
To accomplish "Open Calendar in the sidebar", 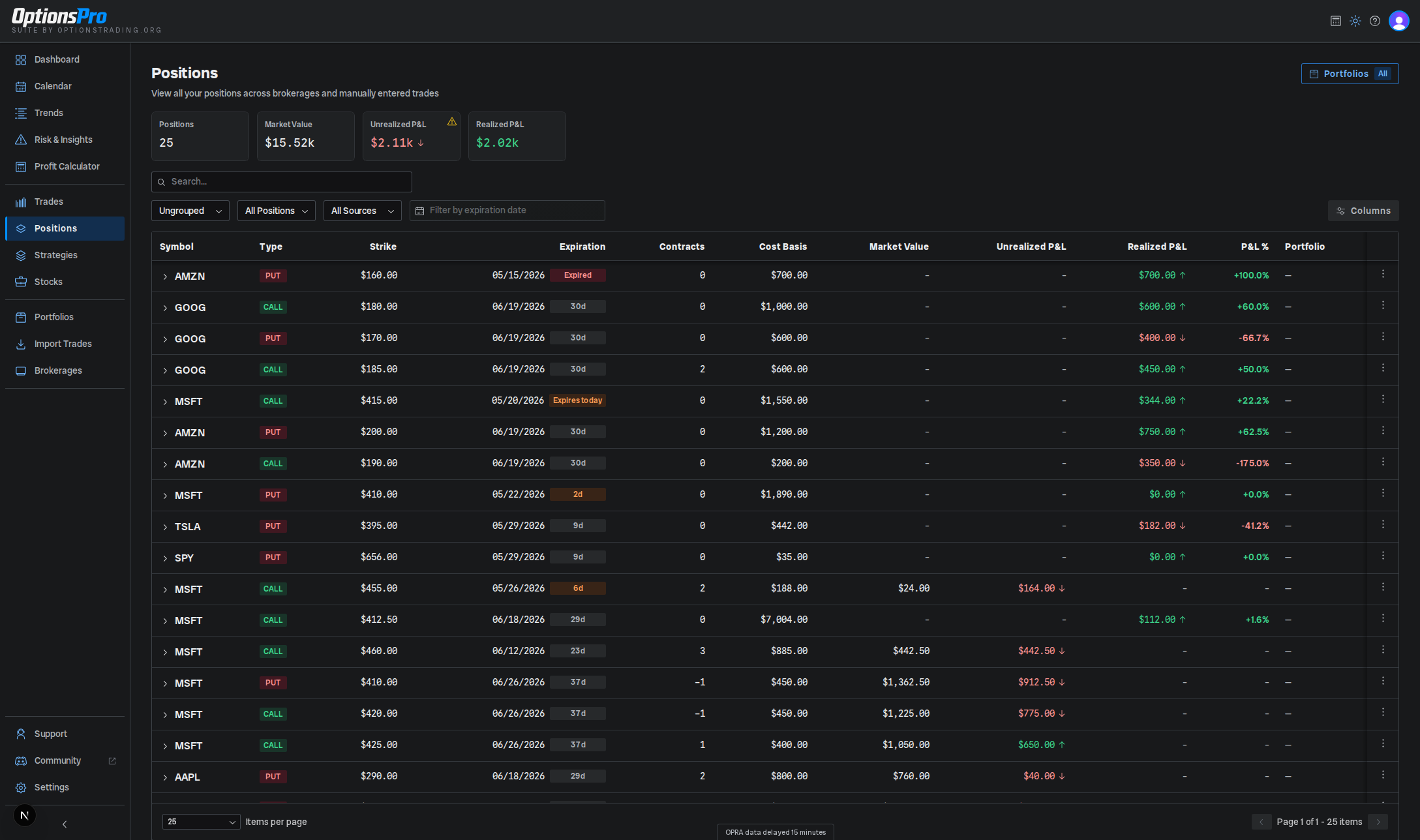I will point(65,86).
